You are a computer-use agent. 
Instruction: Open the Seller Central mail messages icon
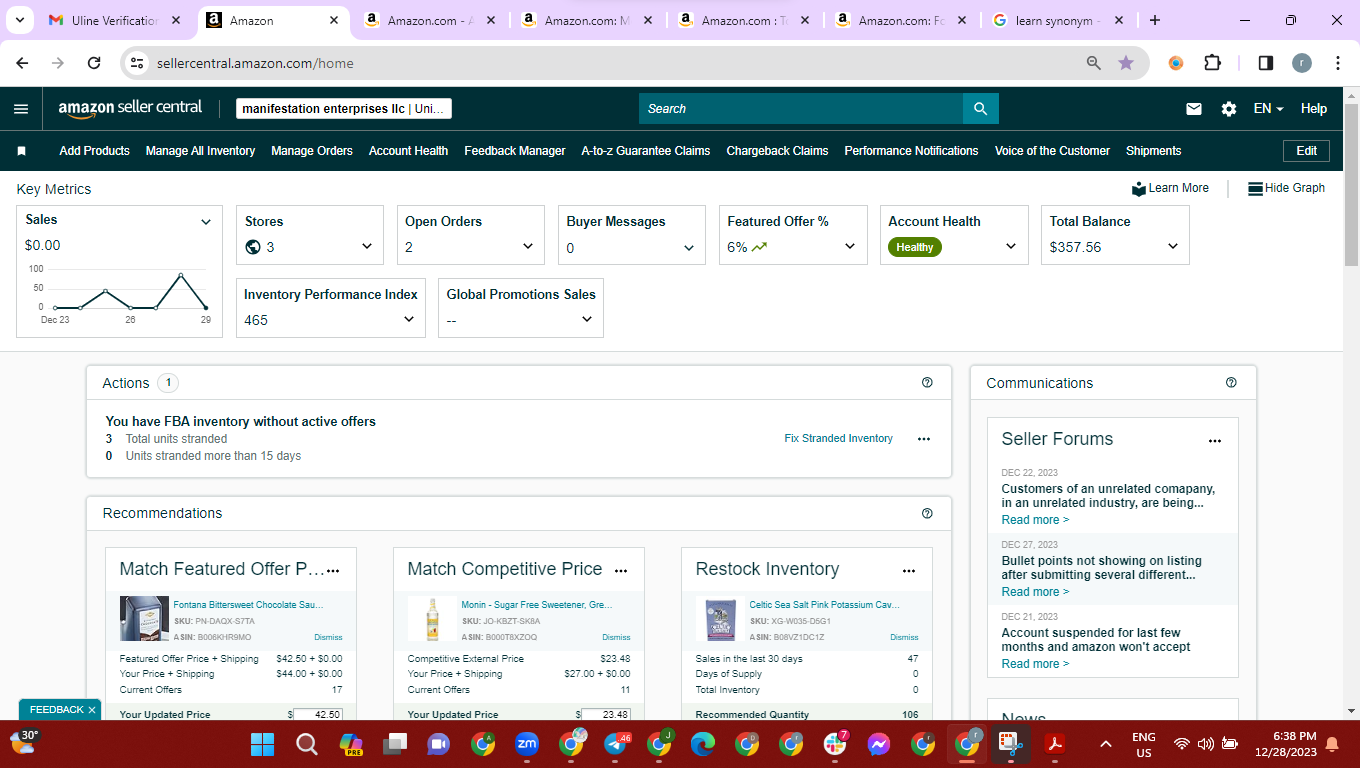1194,109
